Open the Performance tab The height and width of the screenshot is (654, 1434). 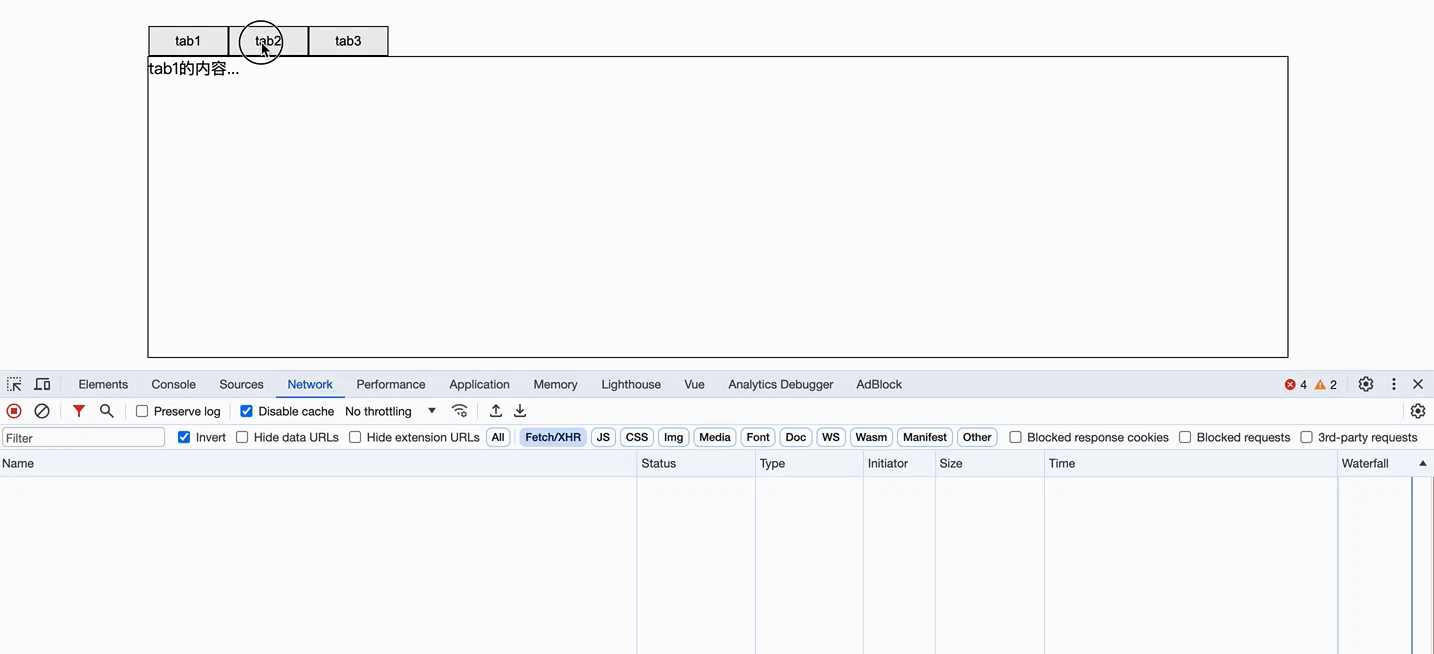pos(391,384)
